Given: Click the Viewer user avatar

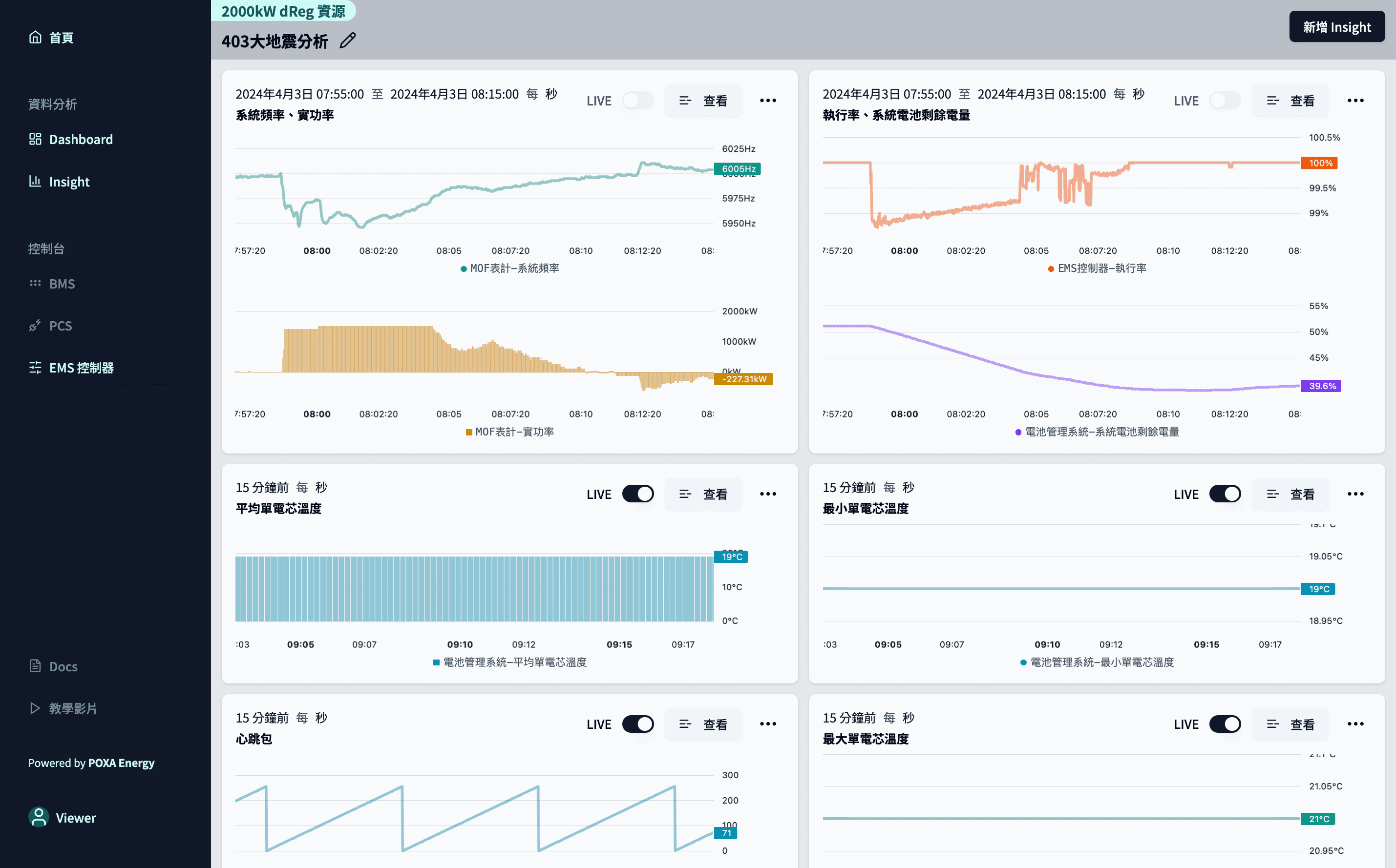Looking at the screenshot, I should (39, 818).
